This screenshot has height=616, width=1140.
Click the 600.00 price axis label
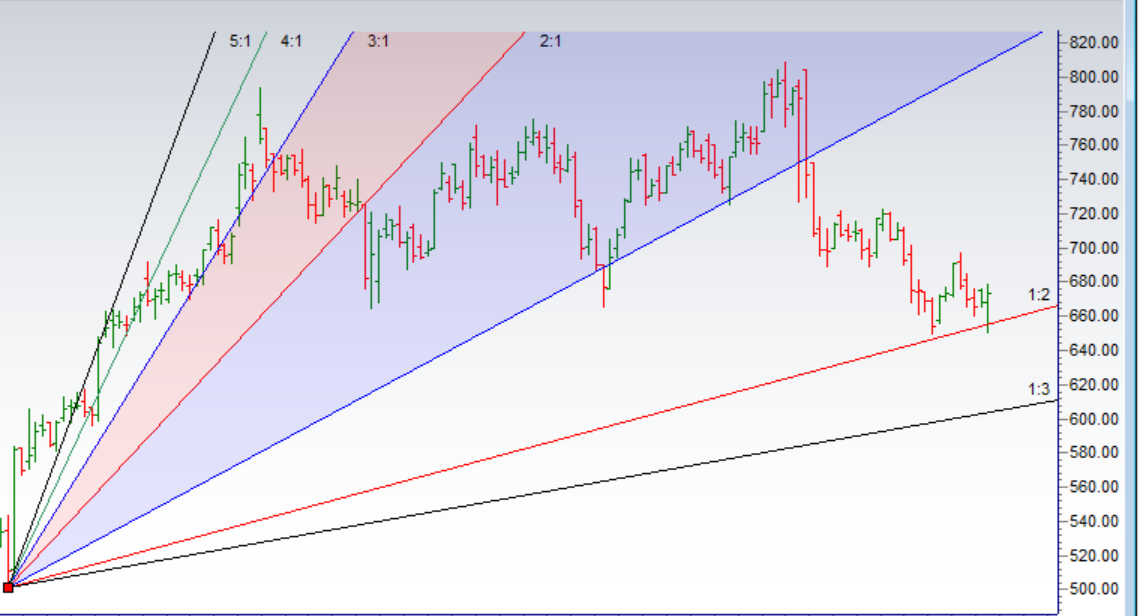pyautogui.click(x=1093, y=419)
